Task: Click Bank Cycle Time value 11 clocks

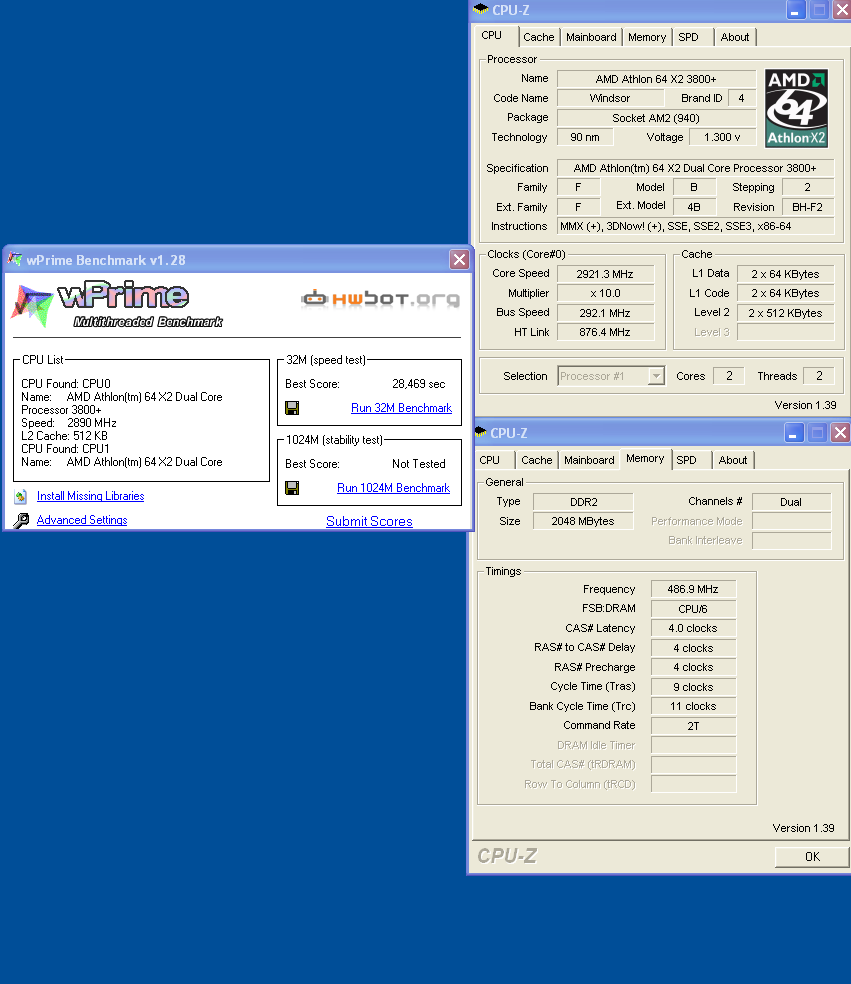Action: pos(693,706)
